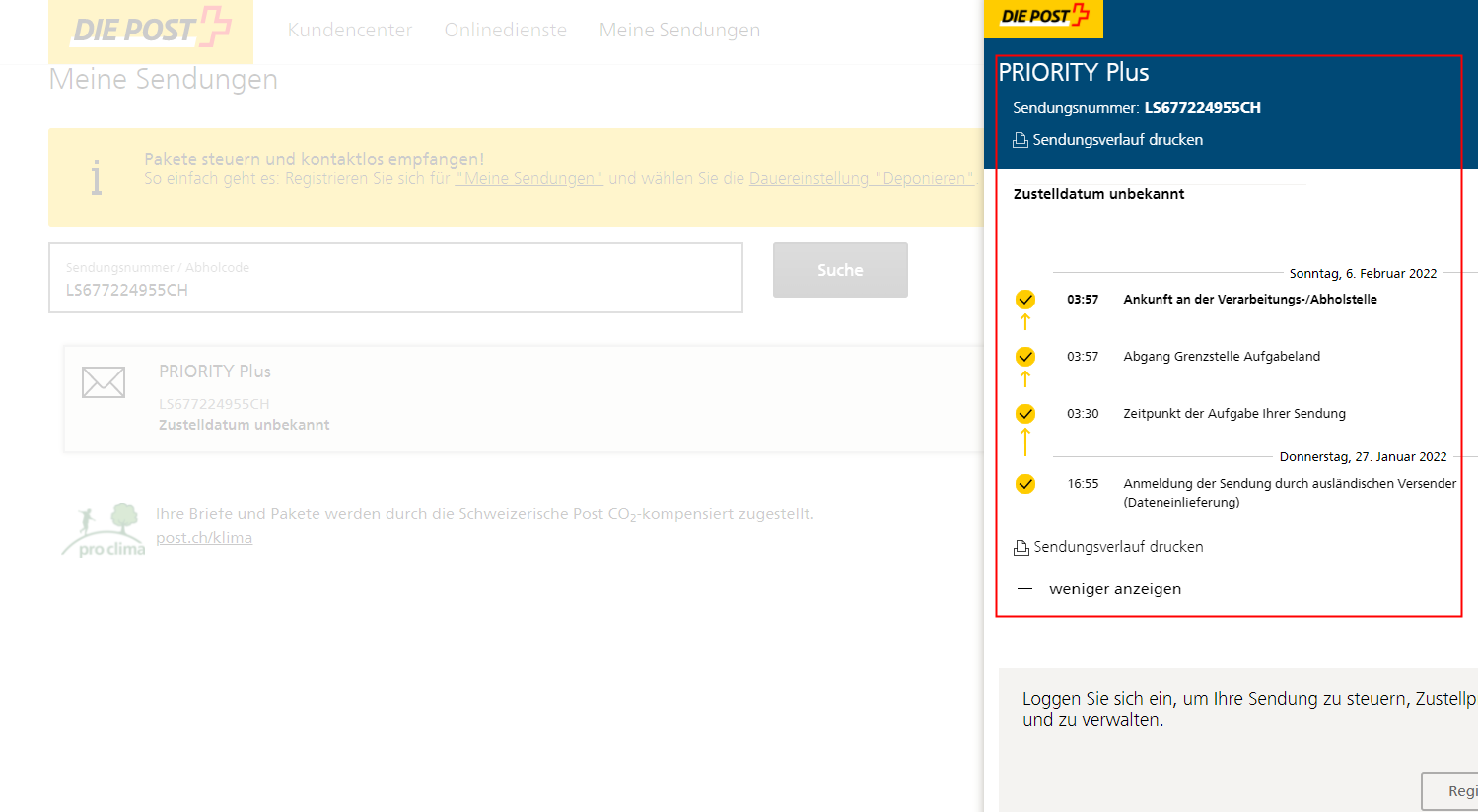Click the pro clima logo
The height and width of the screenshot is (812, 1478).
(x=104, y=530)
